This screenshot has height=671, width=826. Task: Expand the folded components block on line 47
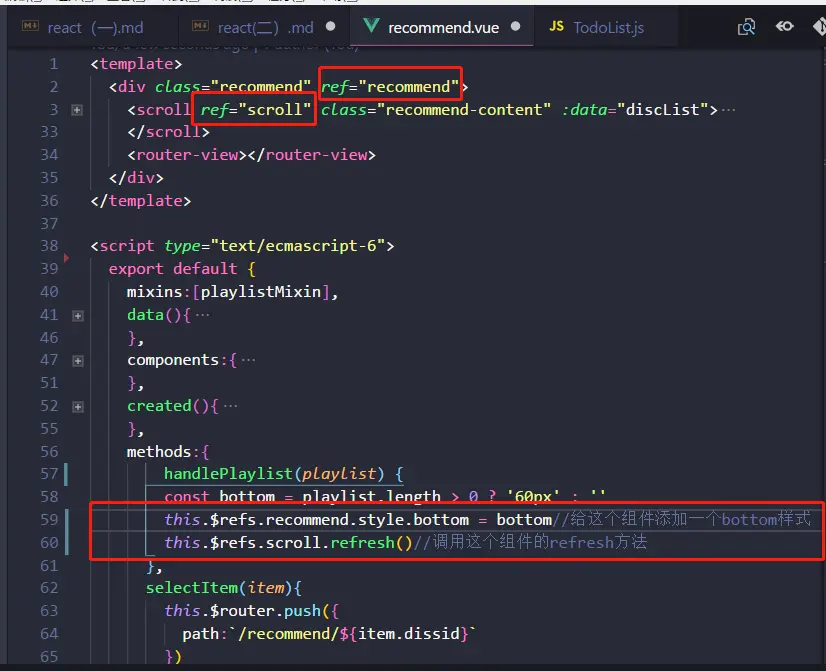pos(77,361)
